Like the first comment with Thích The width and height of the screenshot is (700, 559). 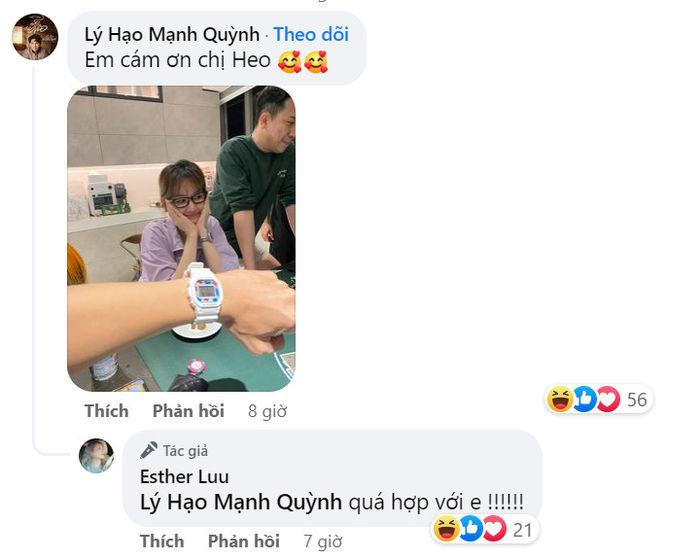click(106, 411)
